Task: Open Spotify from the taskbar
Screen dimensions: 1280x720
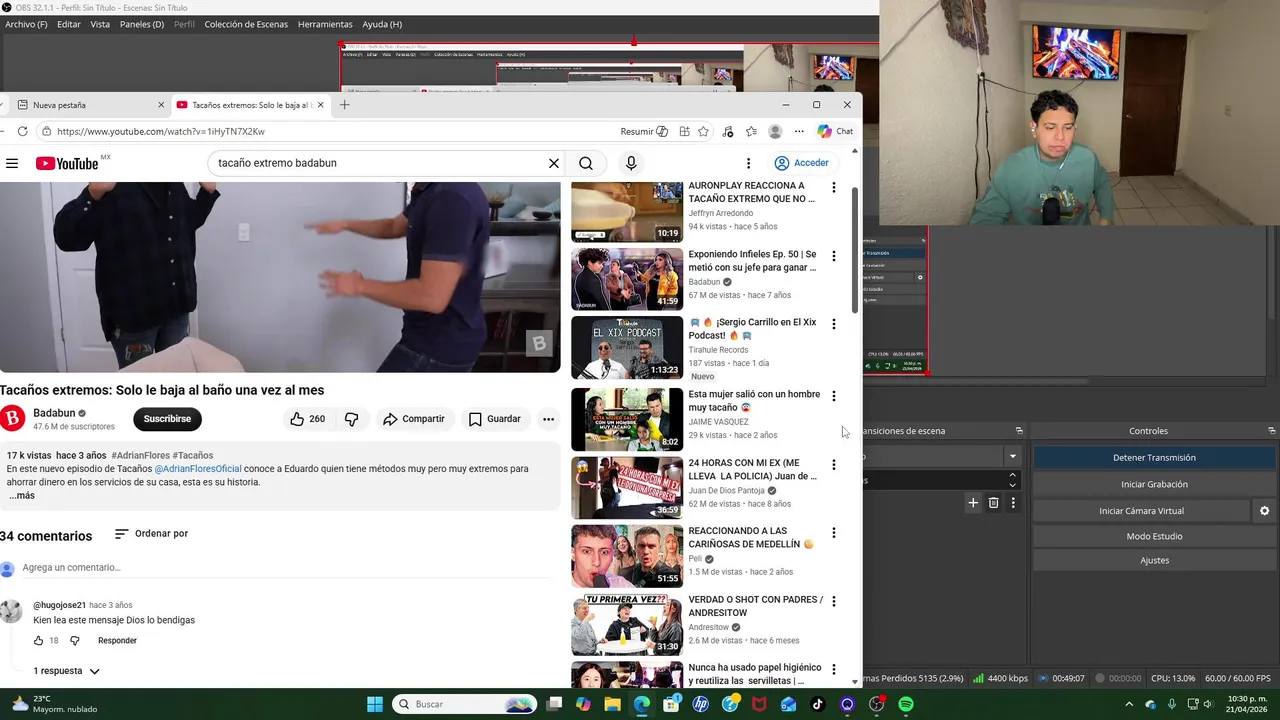Action: click(905, 704)
